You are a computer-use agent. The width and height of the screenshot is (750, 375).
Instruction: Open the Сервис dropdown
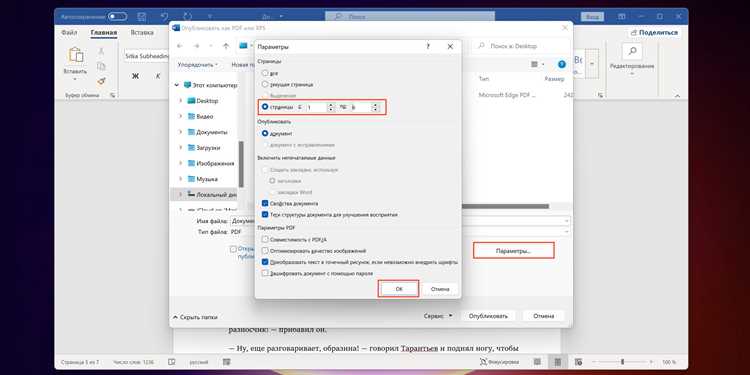438,316
